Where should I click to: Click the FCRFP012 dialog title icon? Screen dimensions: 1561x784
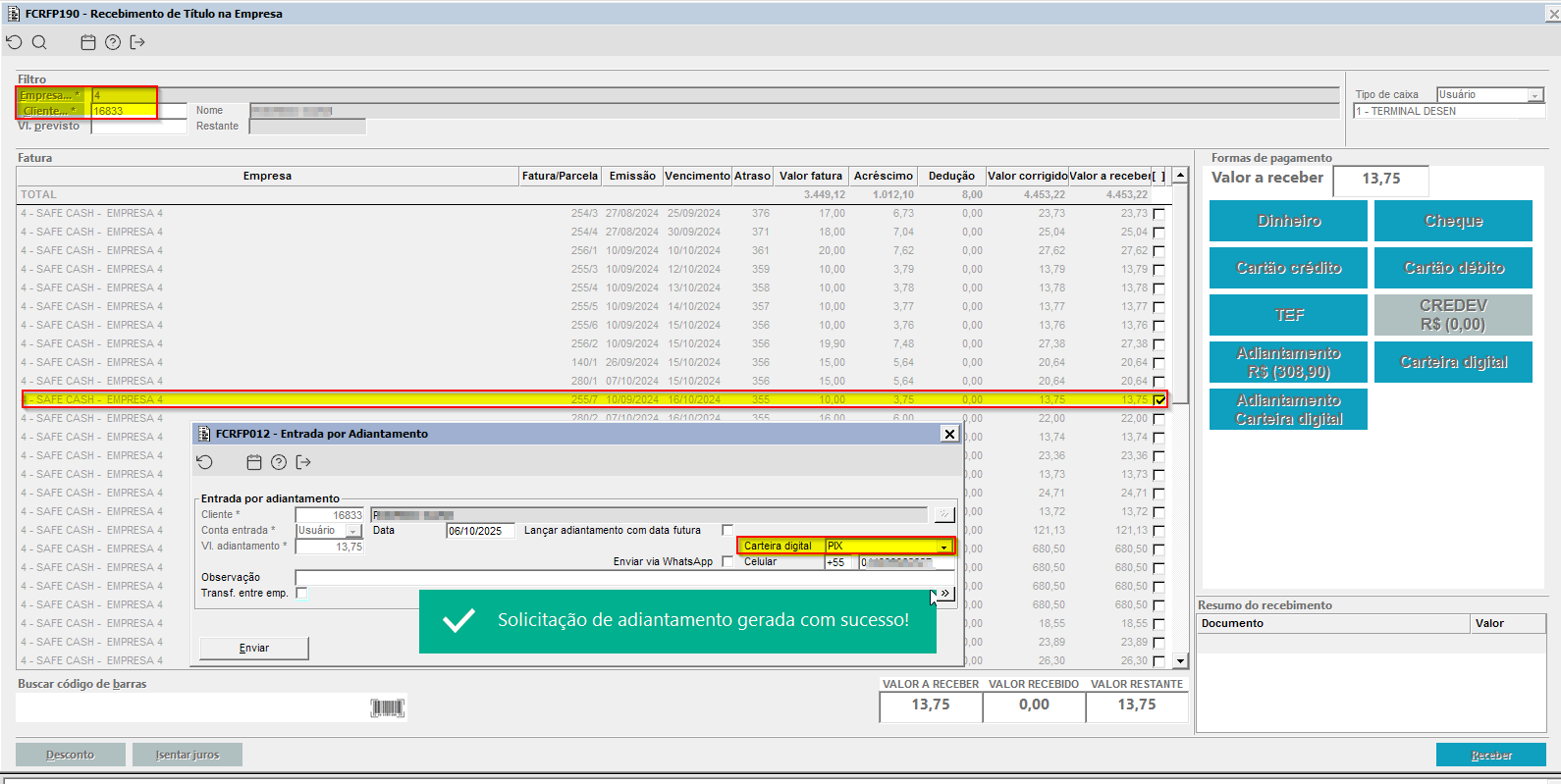[x=204, y=434]
